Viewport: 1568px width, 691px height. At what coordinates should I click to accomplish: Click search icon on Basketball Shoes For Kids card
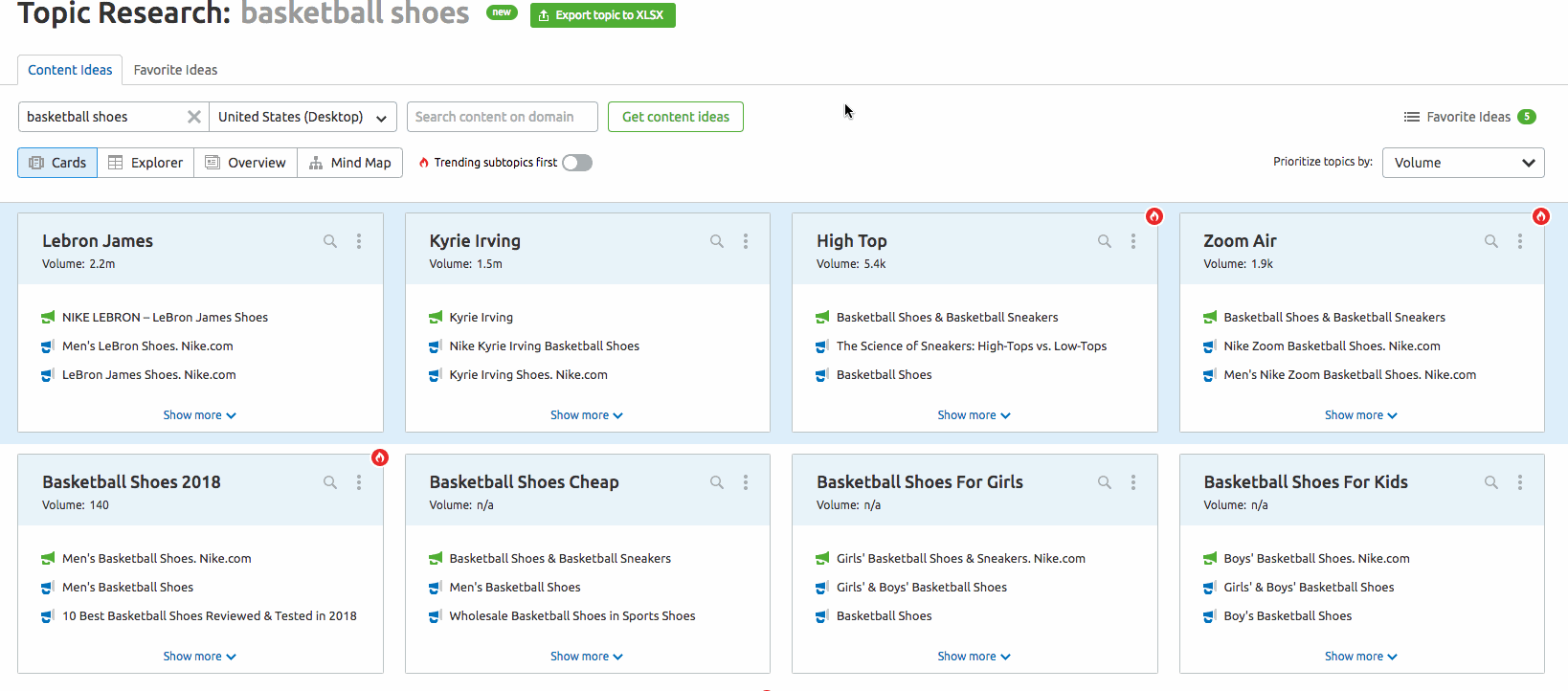(1491, 482)
